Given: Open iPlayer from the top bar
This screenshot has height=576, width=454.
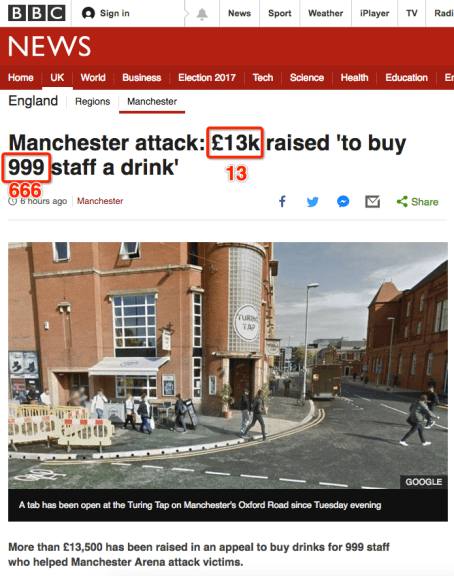Looking at the screenshot, I should (x=374, y=14).
